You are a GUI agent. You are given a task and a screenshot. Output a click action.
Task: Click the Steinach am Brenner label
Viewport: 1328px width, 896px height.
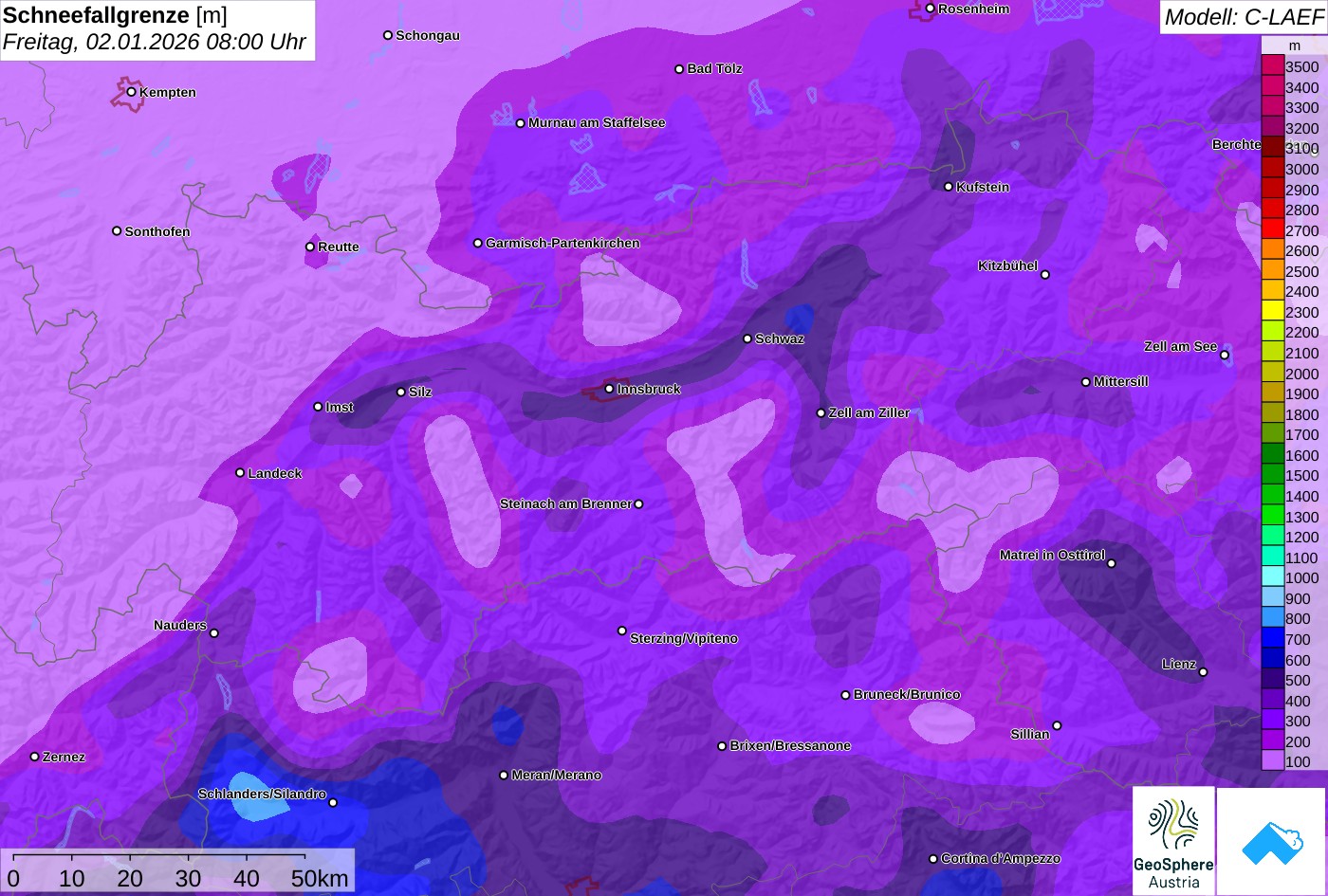pyautogui.click(x=565, y=503)
